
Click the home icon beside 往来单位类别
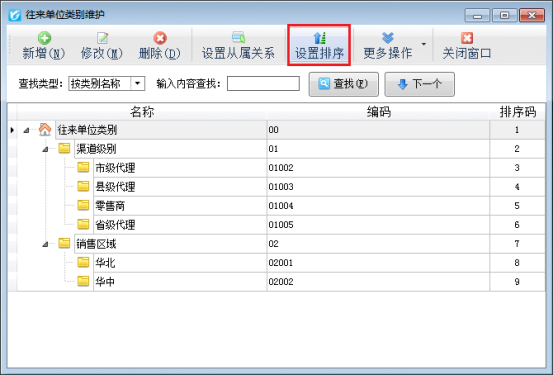pos(45,129)
